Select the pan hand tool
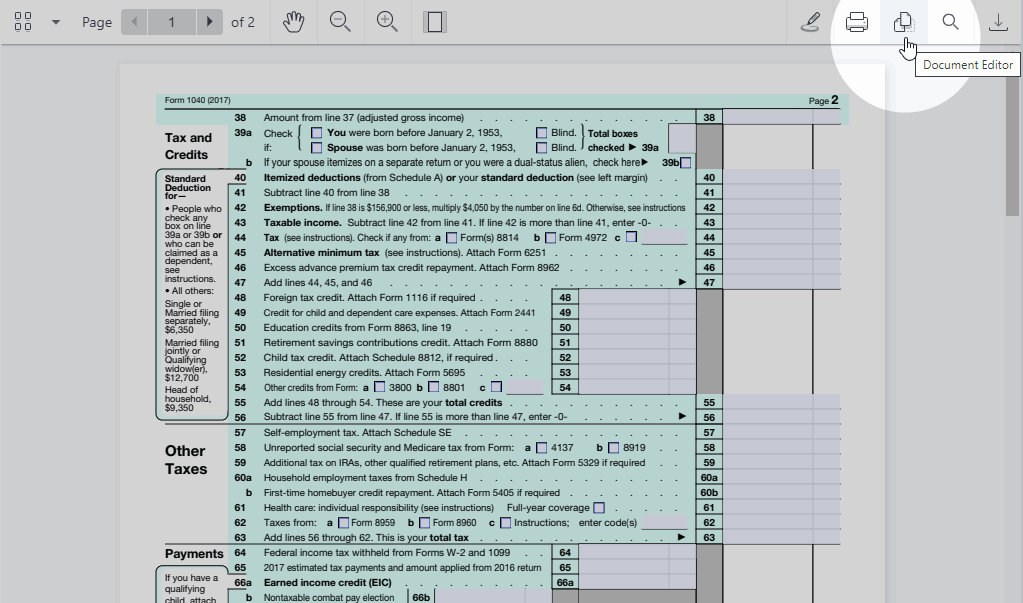Viewport: 1023px width, 603px height. [x=292, y=22]
